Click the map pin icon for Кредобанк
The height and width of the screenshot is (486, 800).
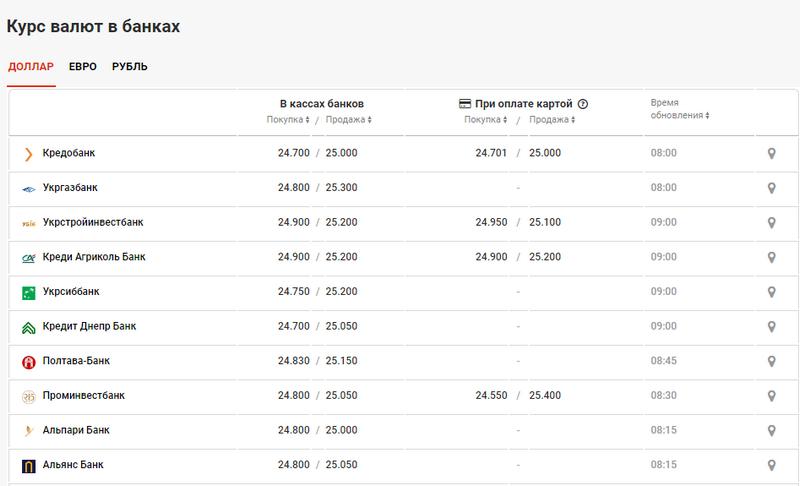coord(771,153)
